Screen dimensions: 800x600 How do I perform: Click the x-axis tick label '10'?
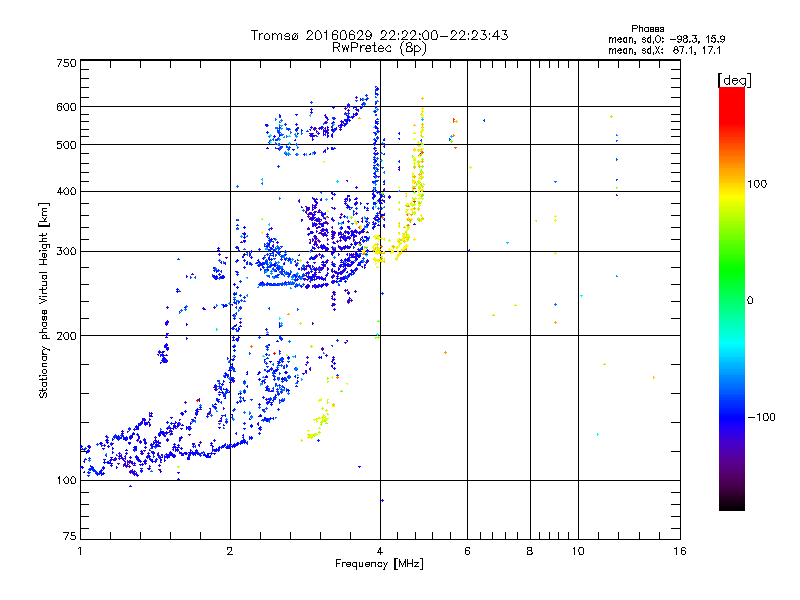coord(578,551)
